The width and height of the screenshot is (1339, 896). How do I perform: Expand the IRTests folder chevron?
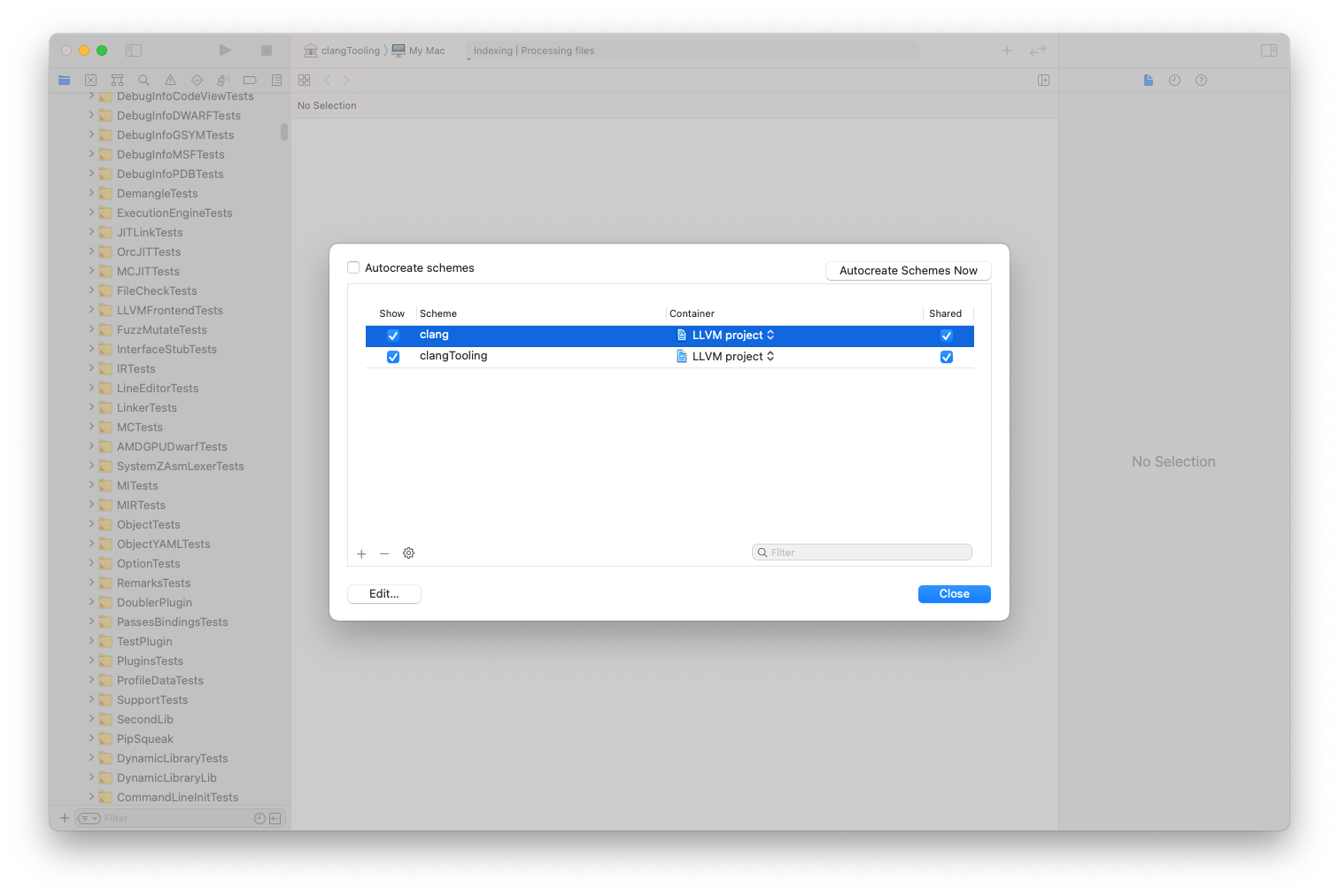[91, 368]
